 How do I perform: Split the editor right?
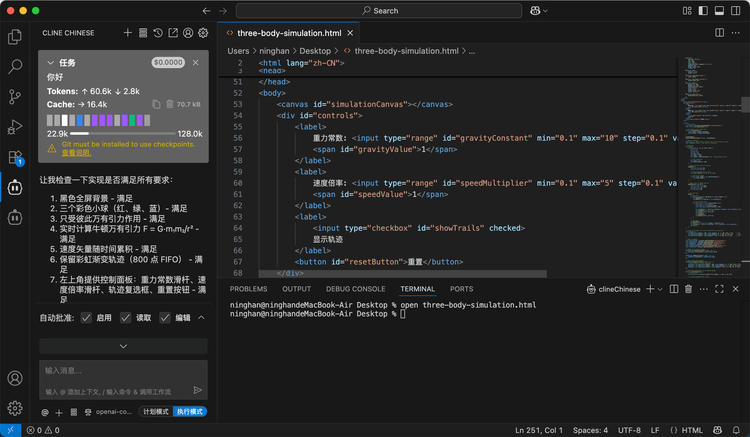click(x=719, y=33)
